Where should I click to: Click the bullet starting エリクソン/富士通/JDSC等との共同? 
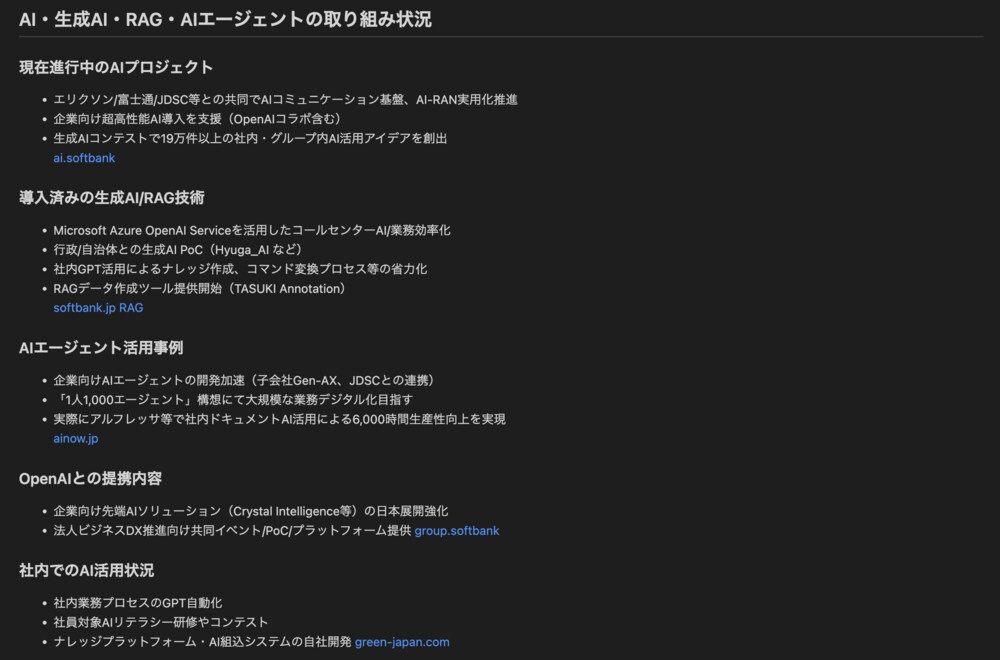click(285, 100)
